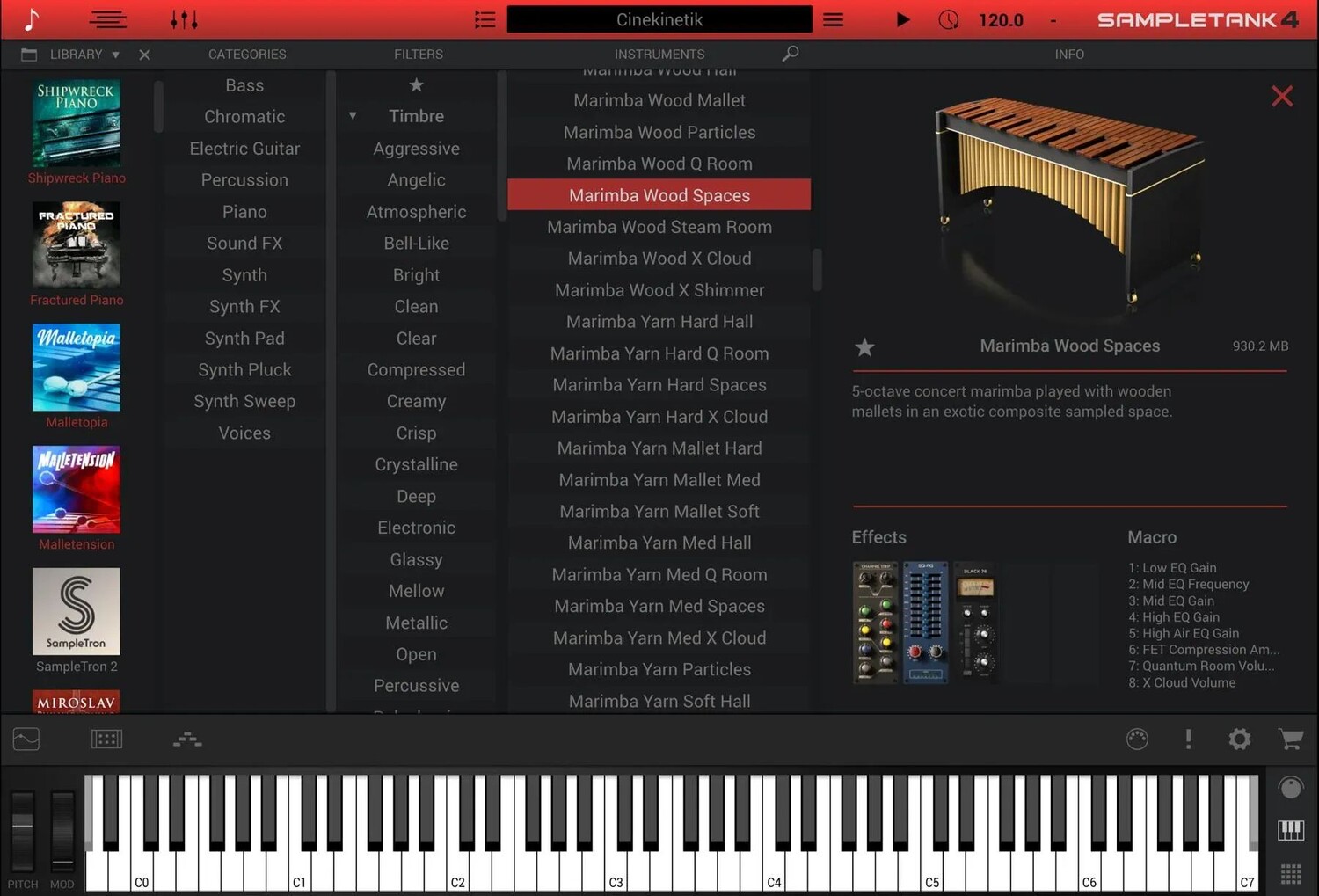Click the tempo value 120.0

[x=1001, y=19]
